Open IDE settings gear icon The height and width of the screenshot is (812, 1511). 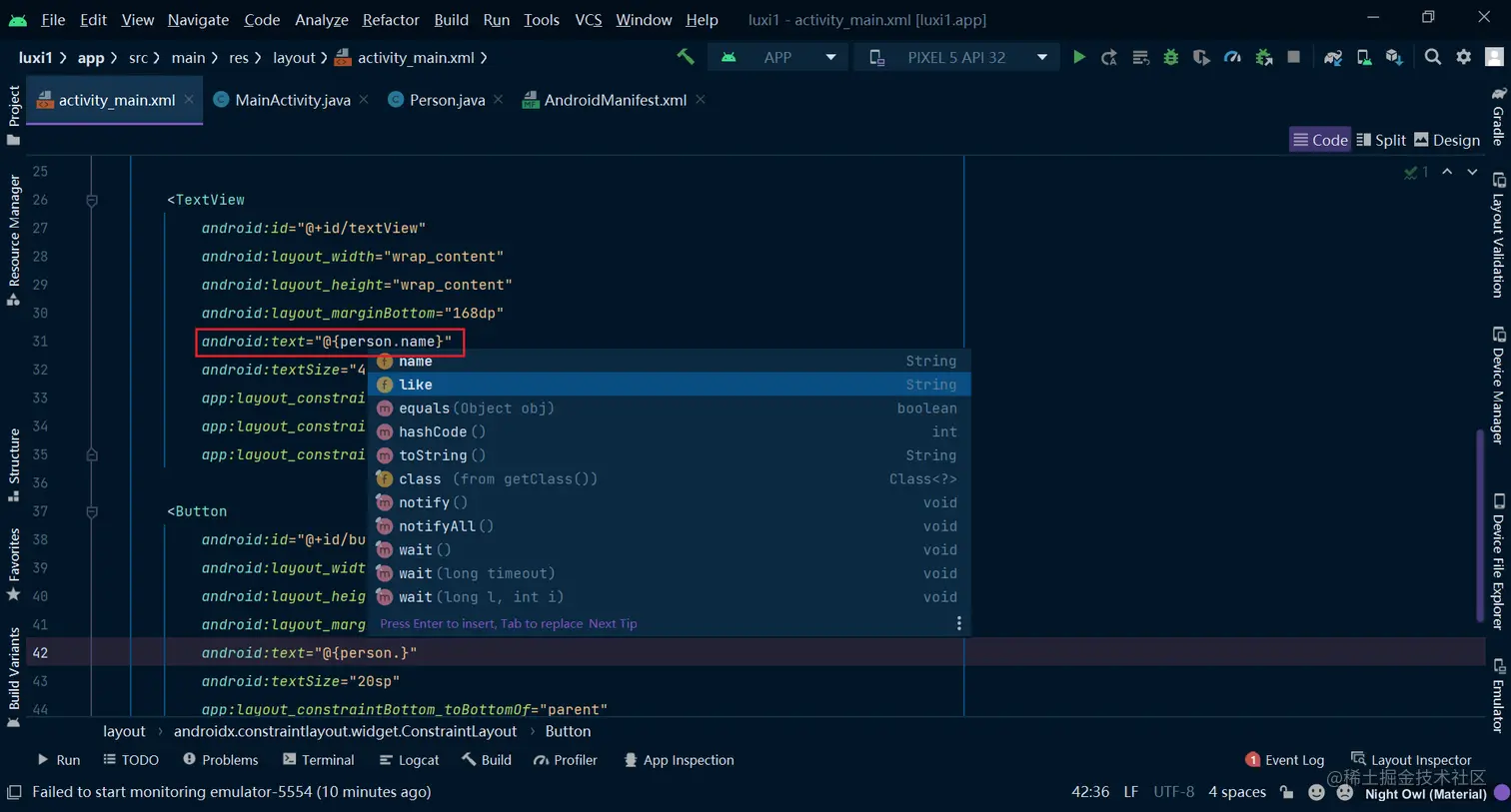coord(1464,57)
